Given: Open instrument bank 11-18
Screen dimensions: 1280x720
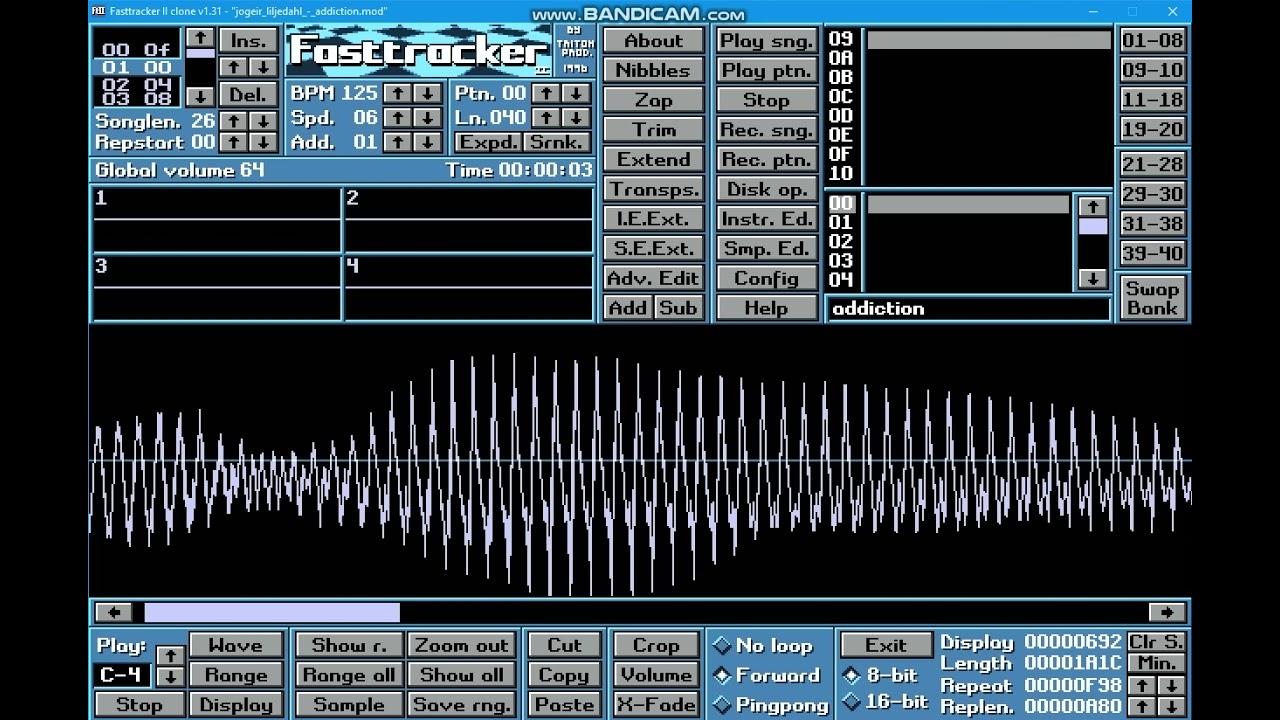Looking at the screenshot, I should click(1152, 100).
